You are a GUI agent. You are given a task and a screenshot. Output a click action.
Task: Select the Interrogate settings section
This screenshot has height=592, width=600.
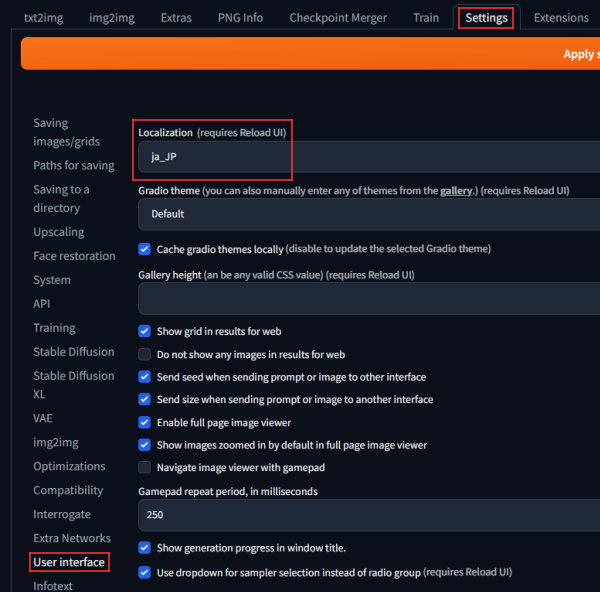pyautogui.click(x=62, y=514)
